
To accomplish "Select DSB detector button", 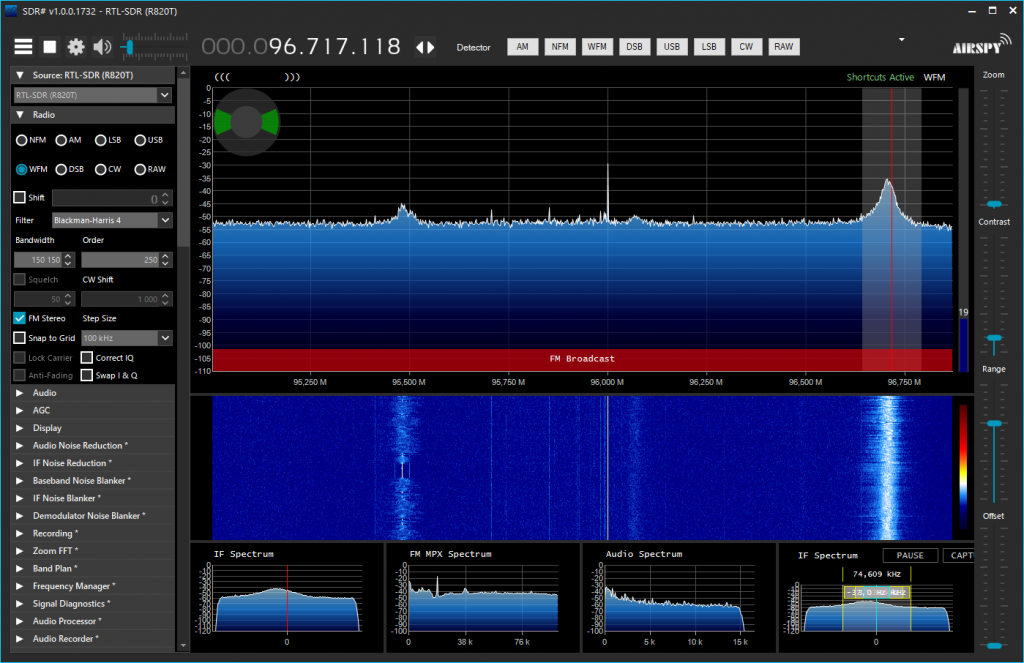I will (634, 46).
